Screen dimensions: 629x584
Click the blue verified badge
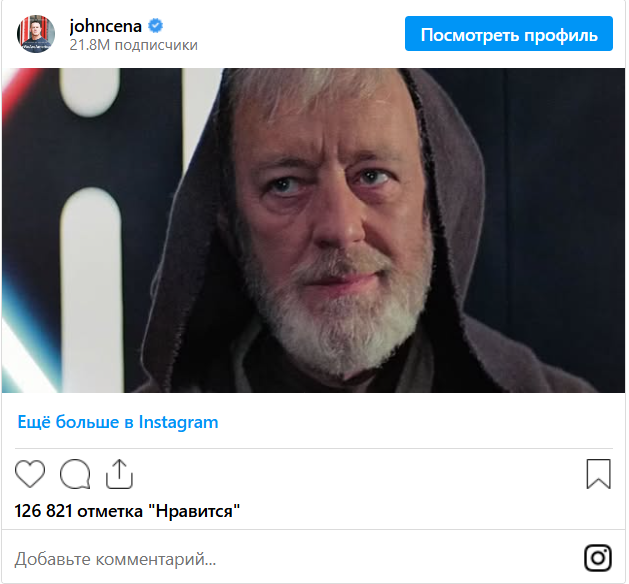(156, 26)
